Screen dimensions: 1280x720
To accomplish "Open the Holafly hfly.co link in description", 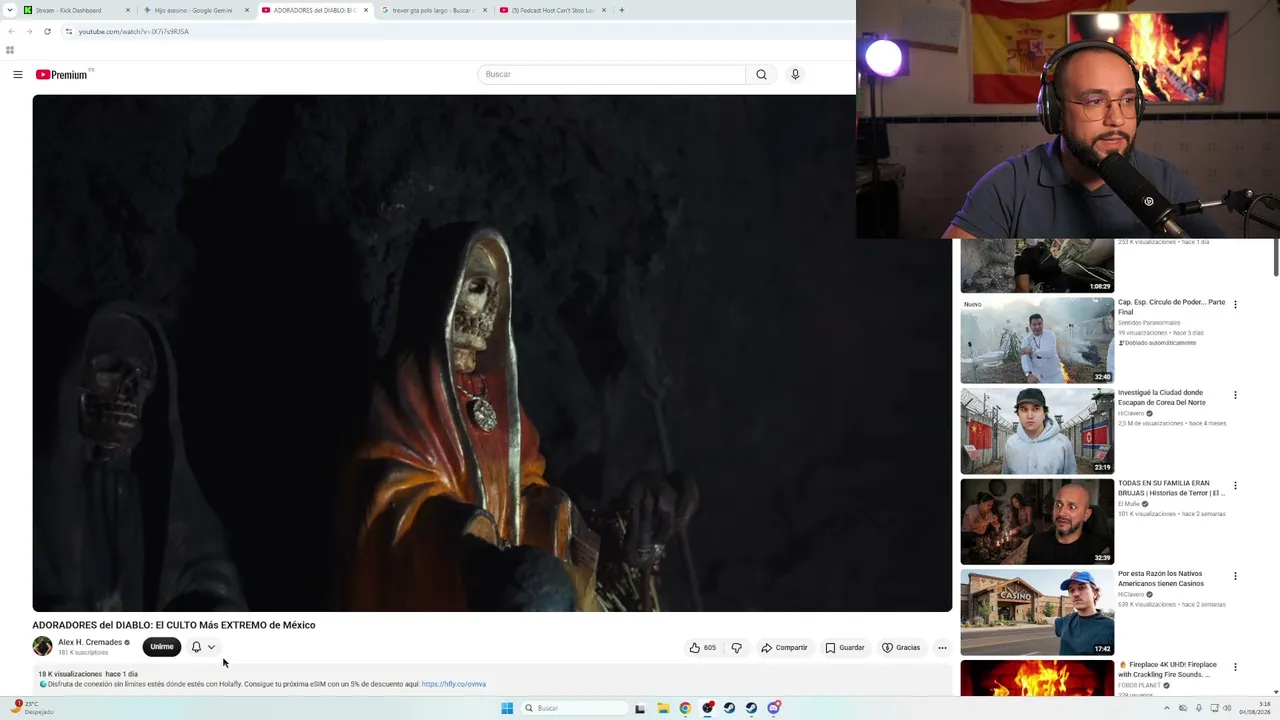I will [454, 684].
